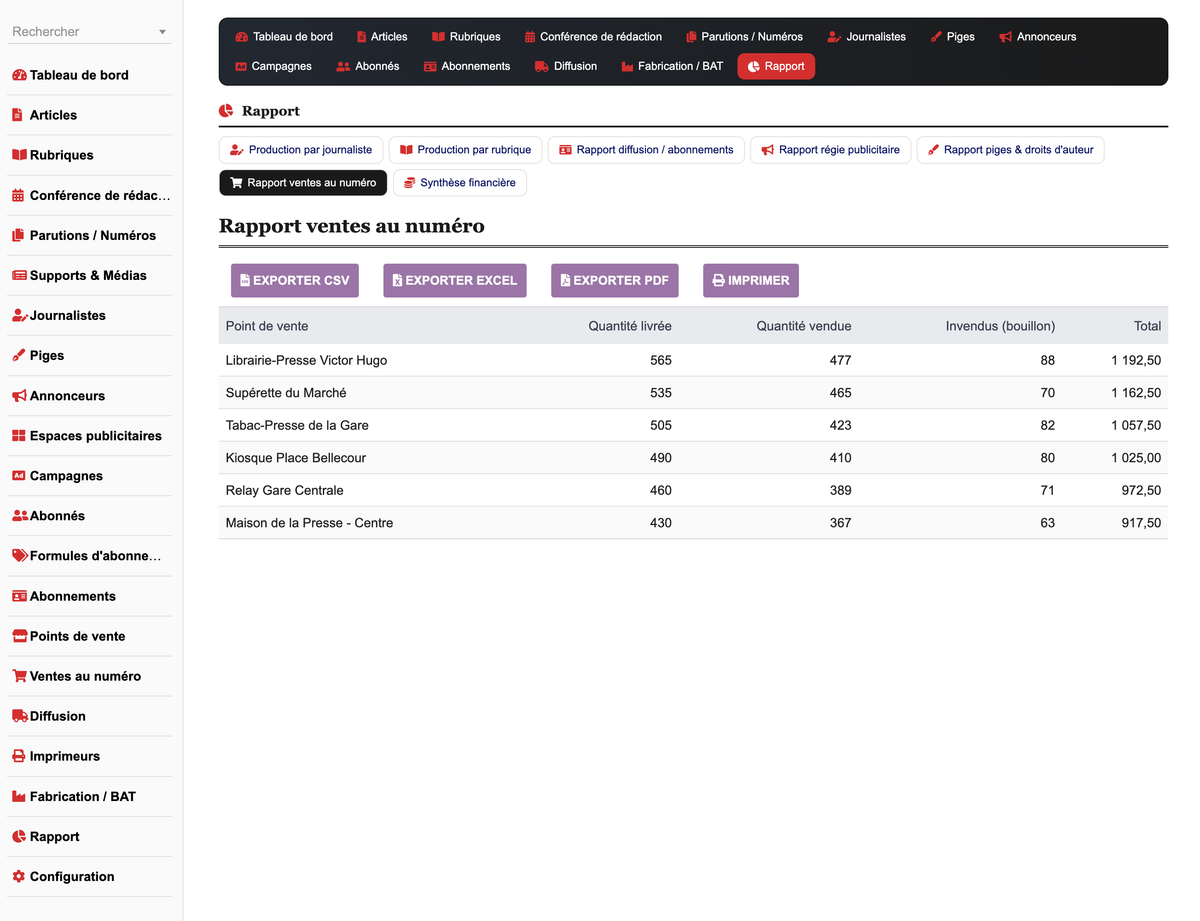Sort by Total column header
1200x921 pixels.
coord(1148,326)
